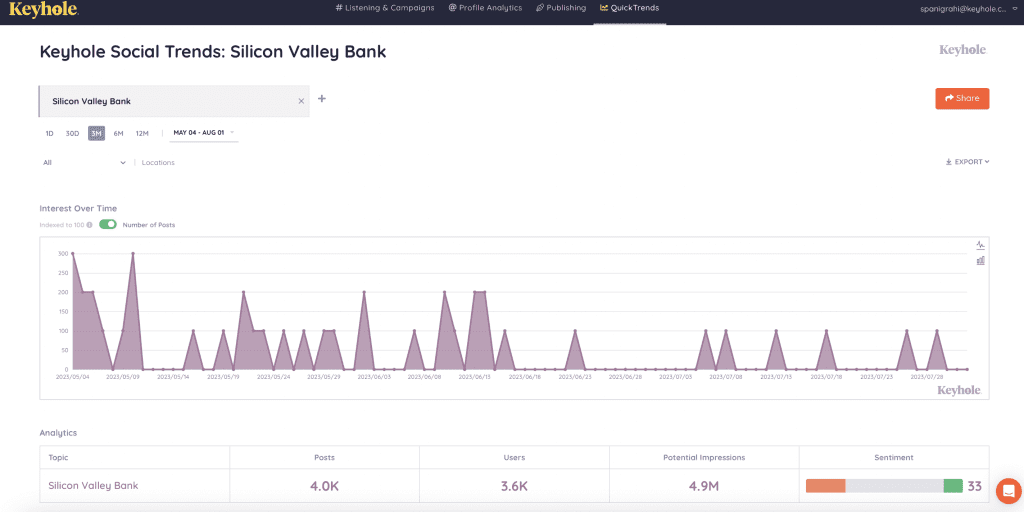The width and height of the screenshot is (1024, 512).
Task: Switch to bar chart view icon
Action: point(980,261)
